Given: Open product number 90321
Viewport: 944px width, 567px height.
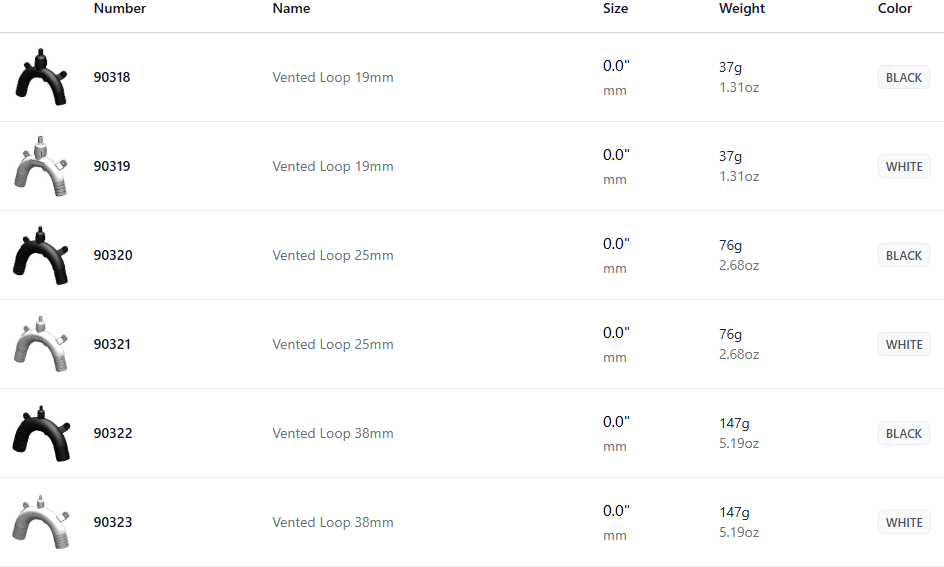Looking at the screenshot, I should point(113,345).
